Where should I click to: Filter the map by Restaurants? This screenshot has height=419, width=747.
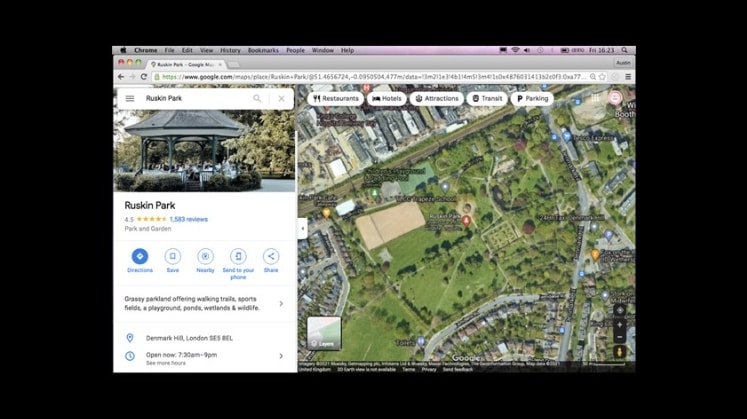click(336, 99)
